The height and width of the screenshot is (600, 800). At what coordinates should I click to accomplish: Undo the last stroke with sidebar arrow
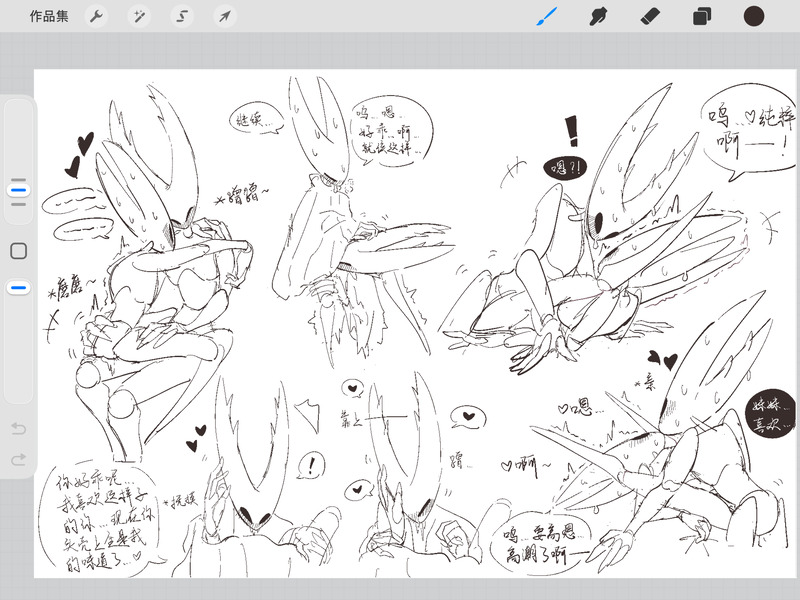tap(18, 428)
